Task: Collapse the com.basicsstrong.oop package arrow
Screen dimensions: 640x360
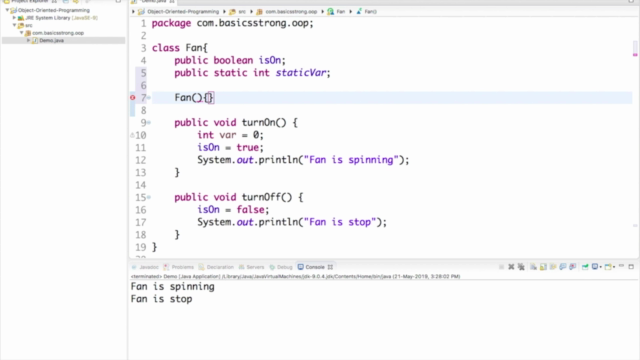Action: point(22,33)
